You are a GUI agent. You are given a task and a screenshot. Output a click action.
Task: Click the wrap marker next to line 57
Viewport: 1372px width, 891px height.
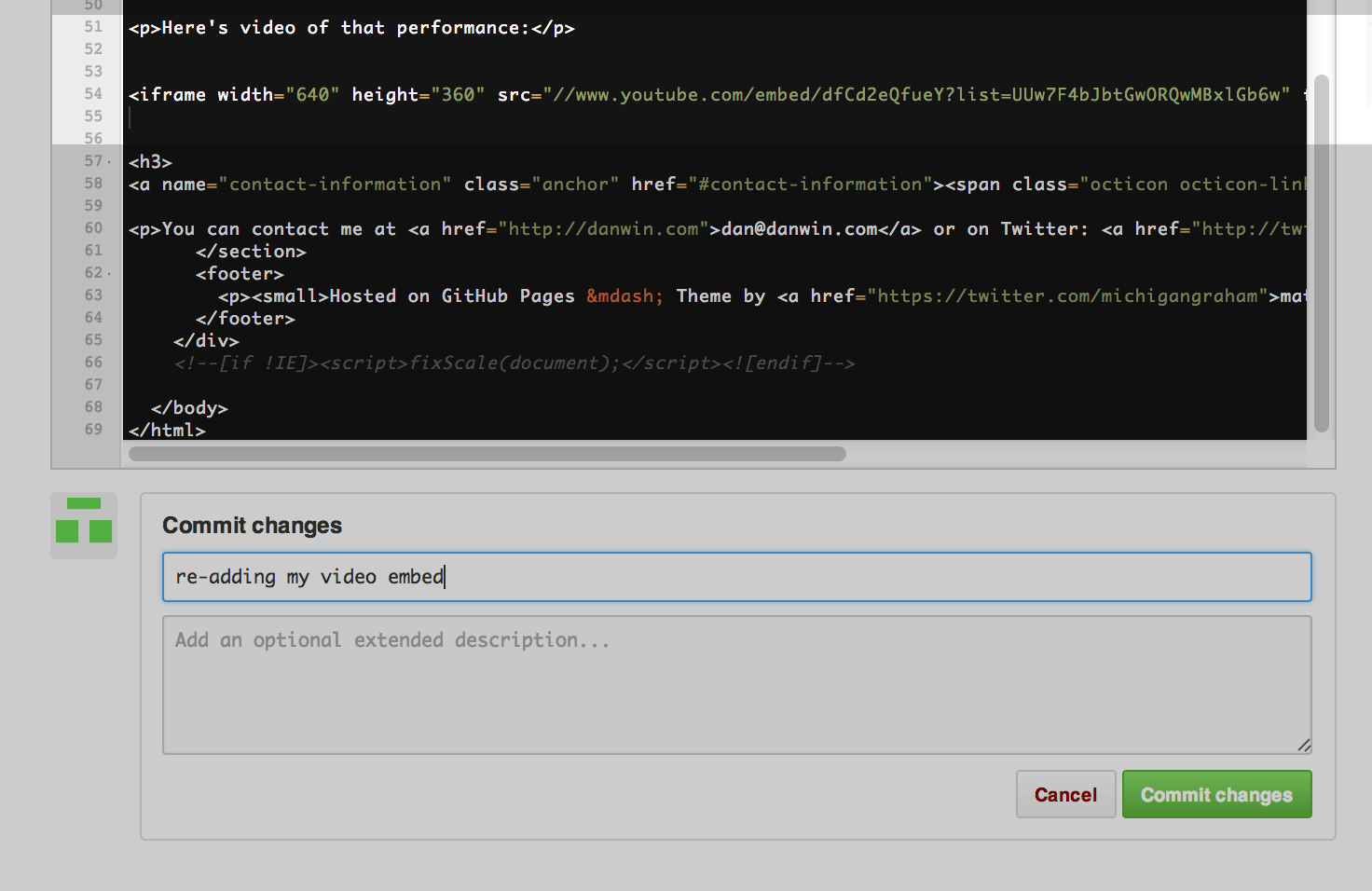coord(109,160)
